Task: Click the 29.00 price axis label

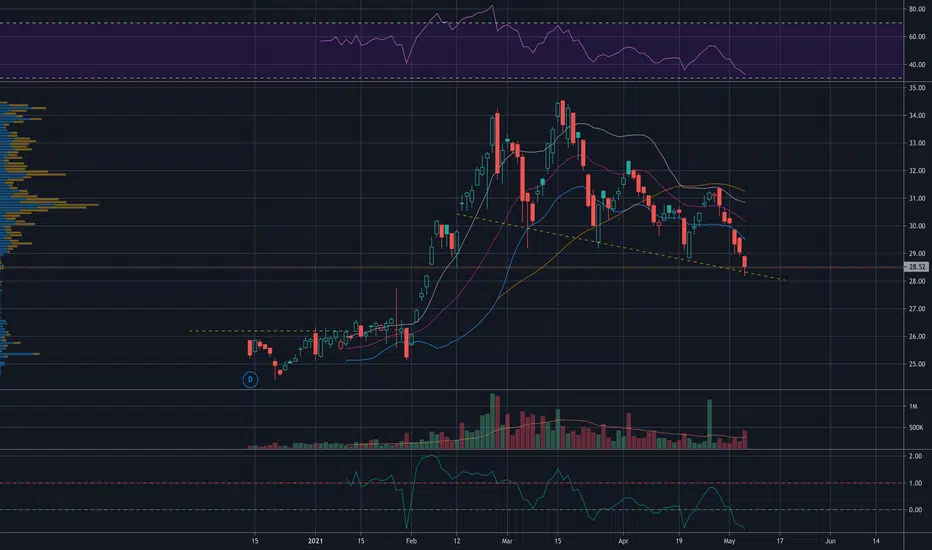Action: point(917,254)
